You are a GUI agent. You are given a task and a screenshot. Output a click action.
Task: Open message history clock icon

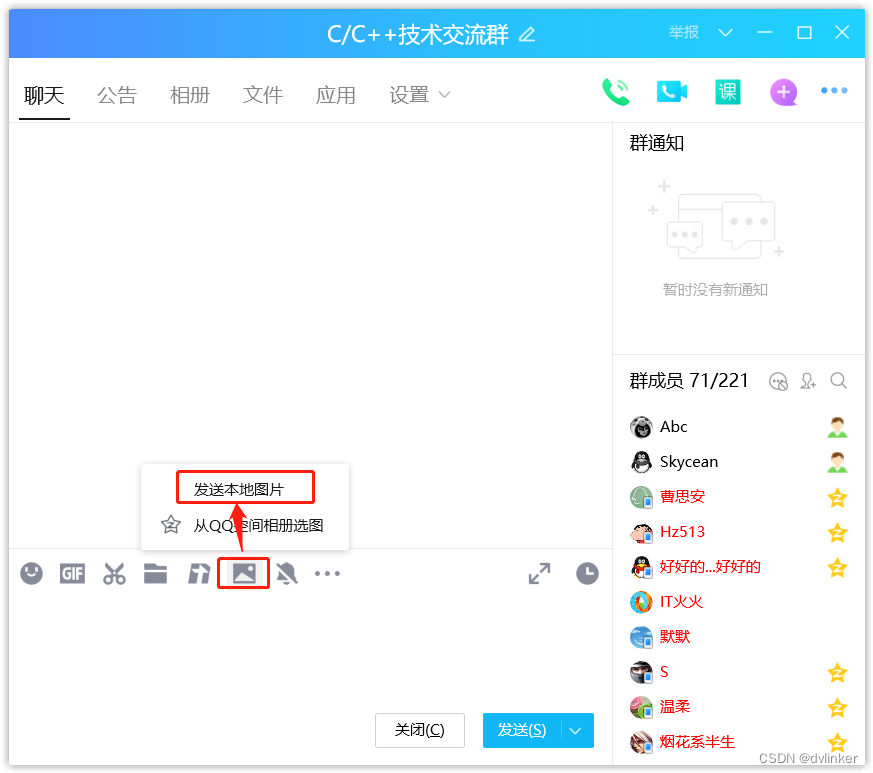click(x=587, y=574)
